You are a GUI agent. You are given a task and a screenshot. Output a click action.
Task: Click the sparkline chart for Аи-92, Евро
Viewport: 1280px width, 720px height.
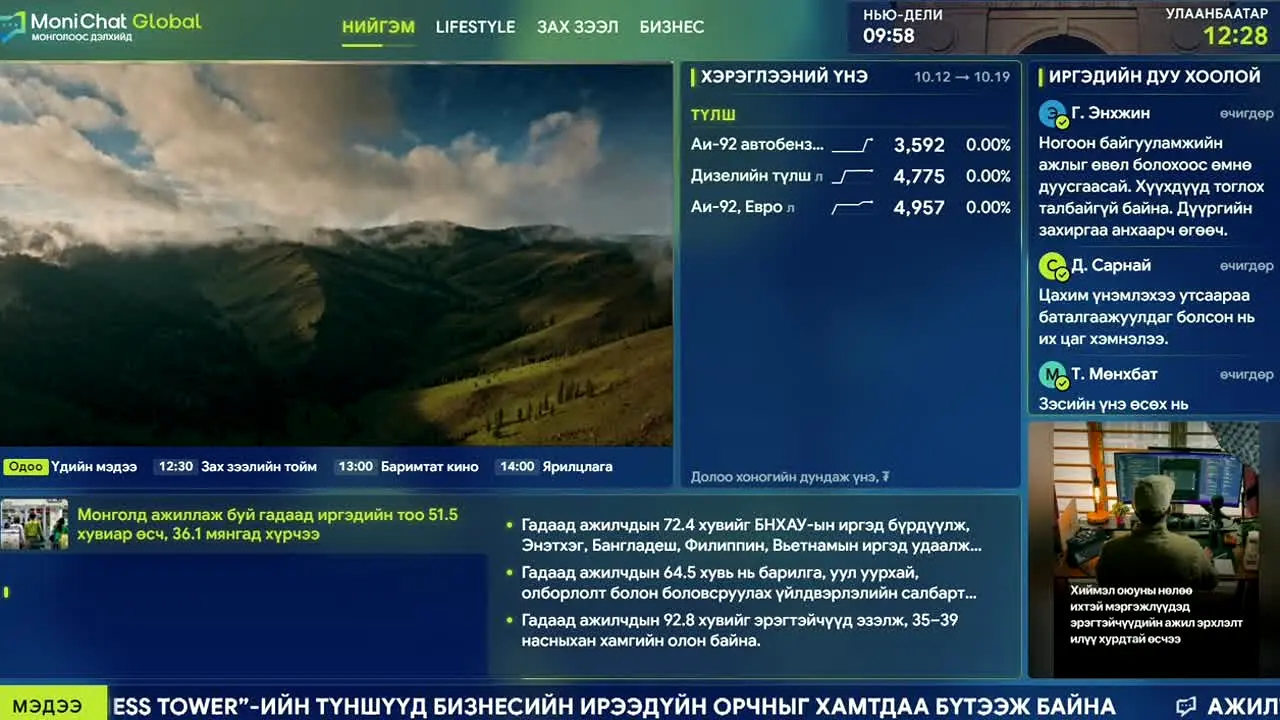(852, 208)
